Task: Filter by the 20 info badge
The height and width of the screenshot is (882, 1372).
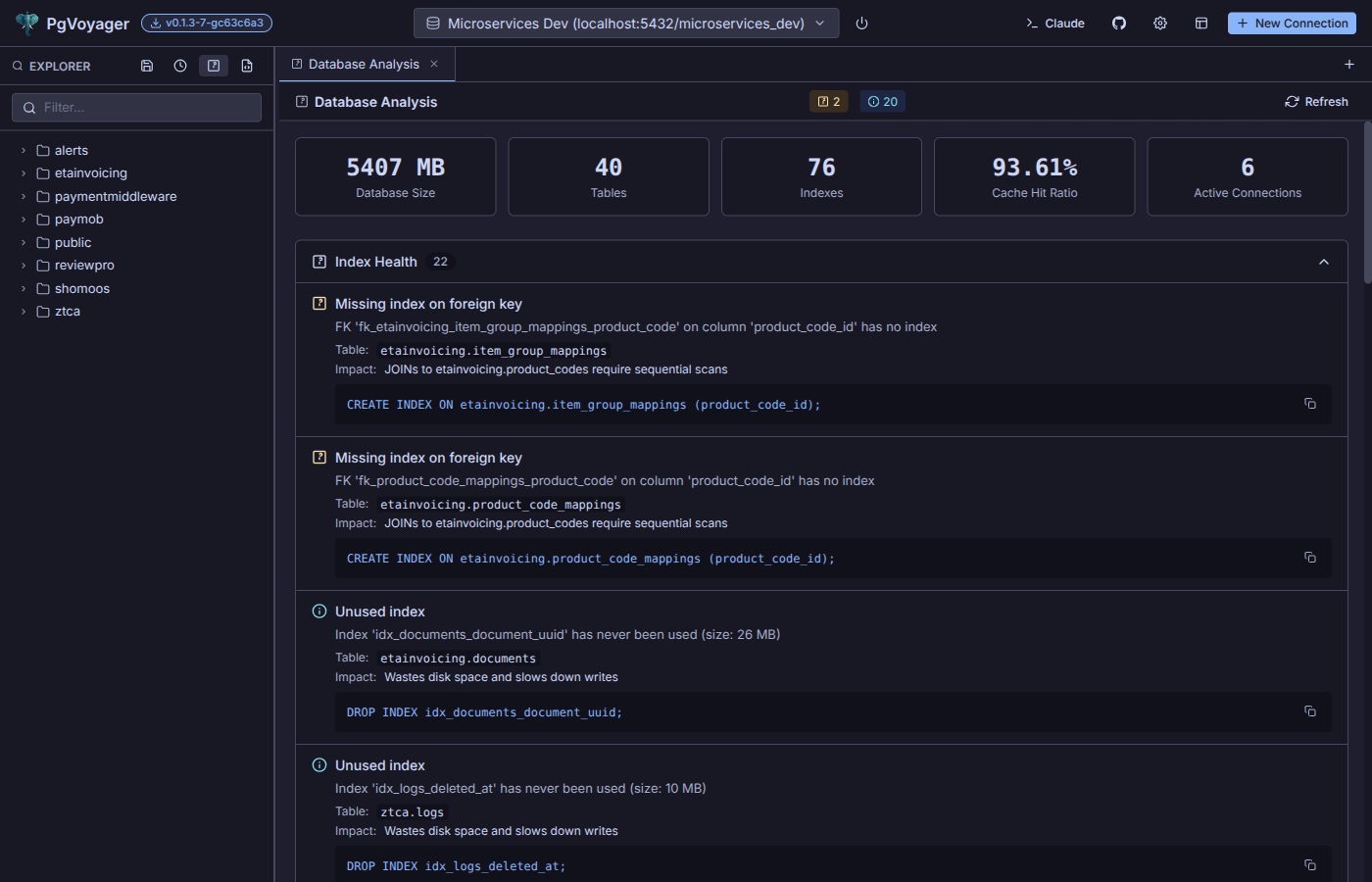Action: click(x=882, y=102)
